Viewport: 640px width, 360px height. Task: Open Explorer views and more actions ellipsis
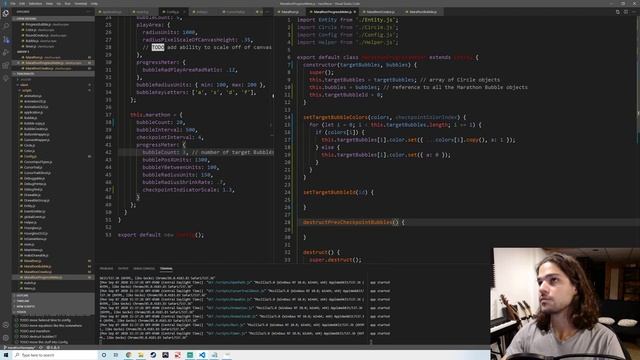89,12
